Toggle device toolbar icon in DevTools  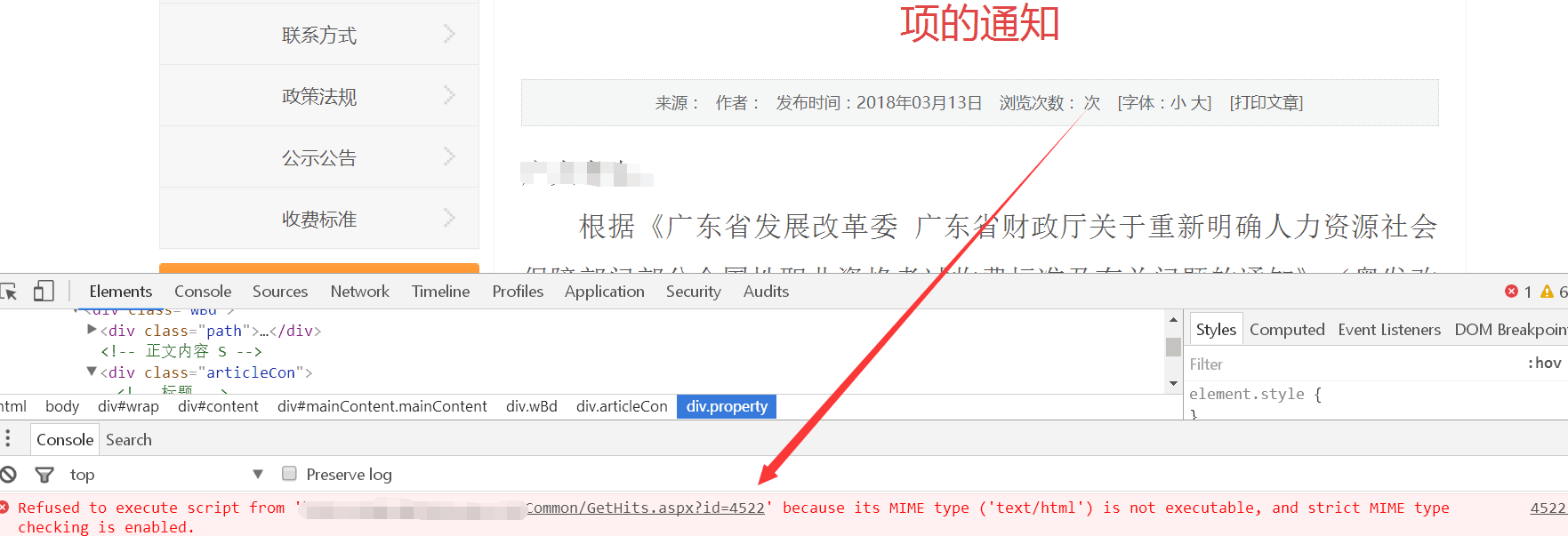click(x=44, y=292)
